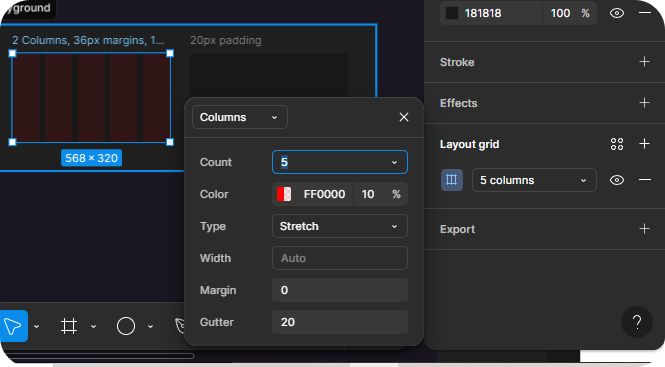Edit the FF0000 hex color field
The image size is (665, 367).
[324, 194]
